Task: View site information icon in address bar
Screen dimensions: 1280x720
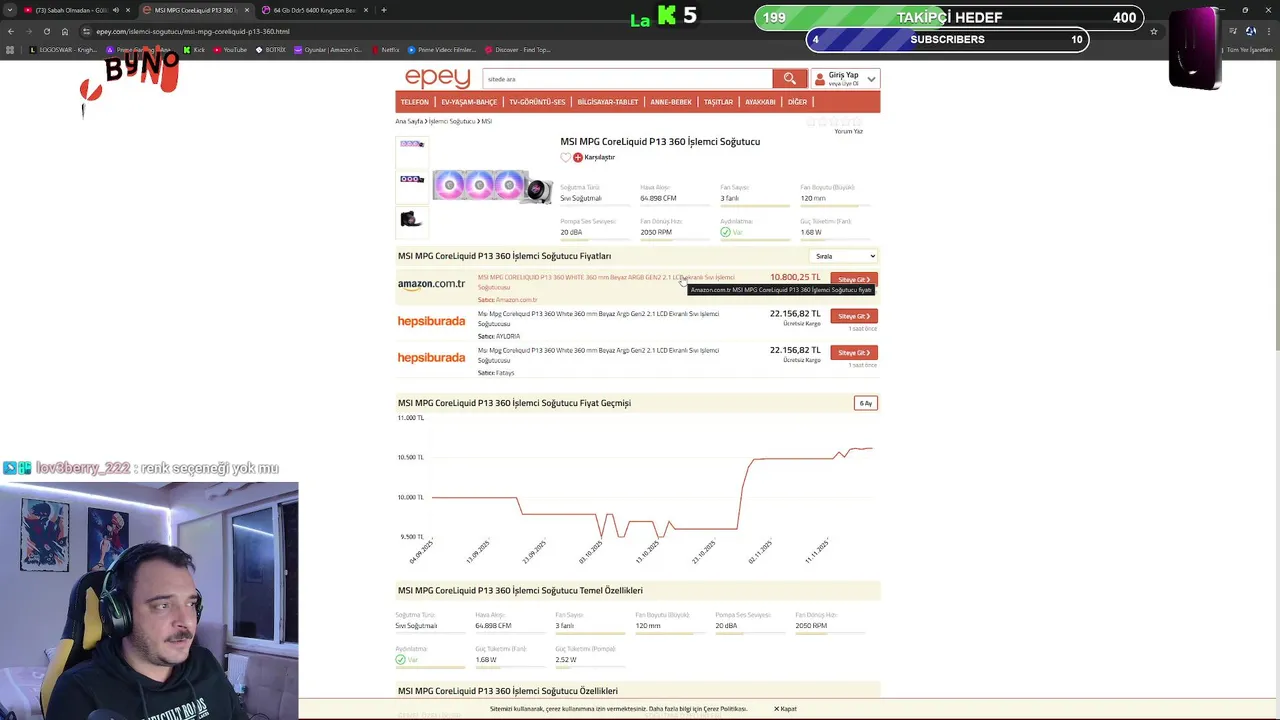Action: (86, 31)
